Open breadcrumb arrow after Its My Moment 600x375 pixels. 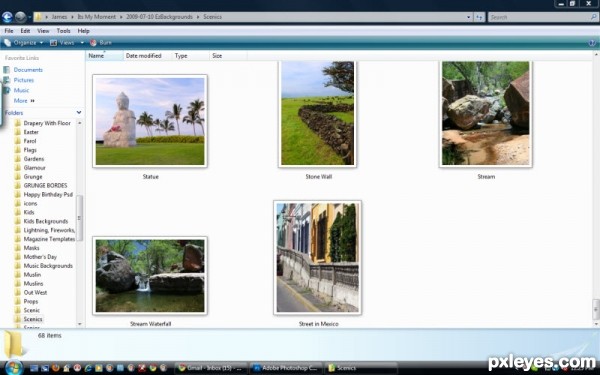[x=122, y=17]
